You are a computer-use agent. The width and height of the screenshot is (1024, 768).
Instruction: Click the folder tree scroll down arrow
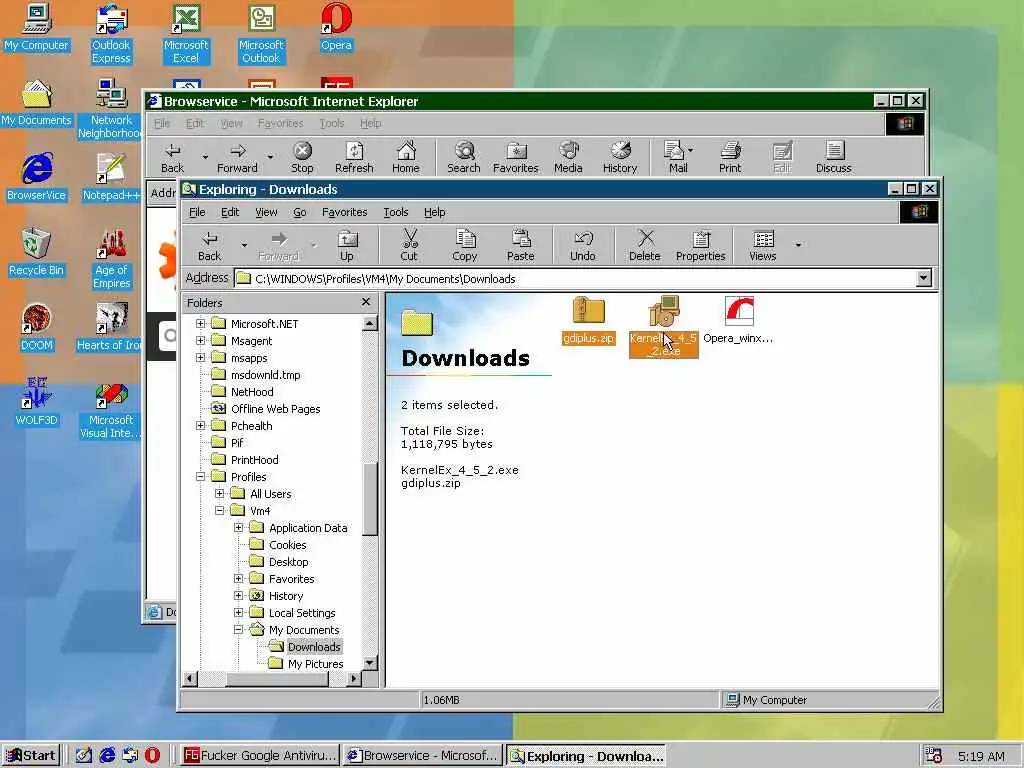click(x=370, y=664)
